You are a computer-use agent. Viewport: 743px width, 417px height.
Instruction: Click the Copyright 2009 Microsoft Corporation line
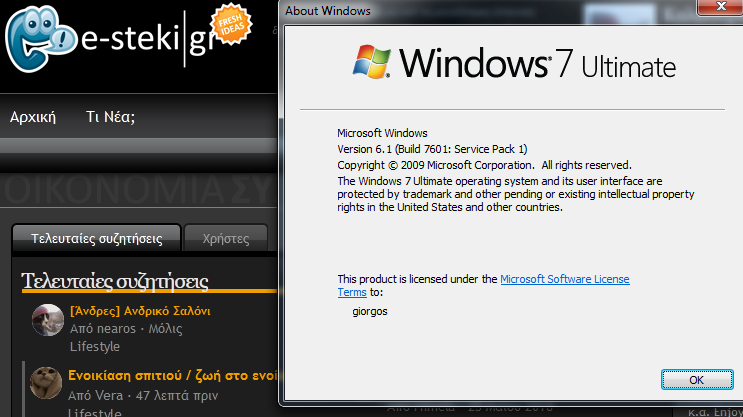[x=484, y=165]
